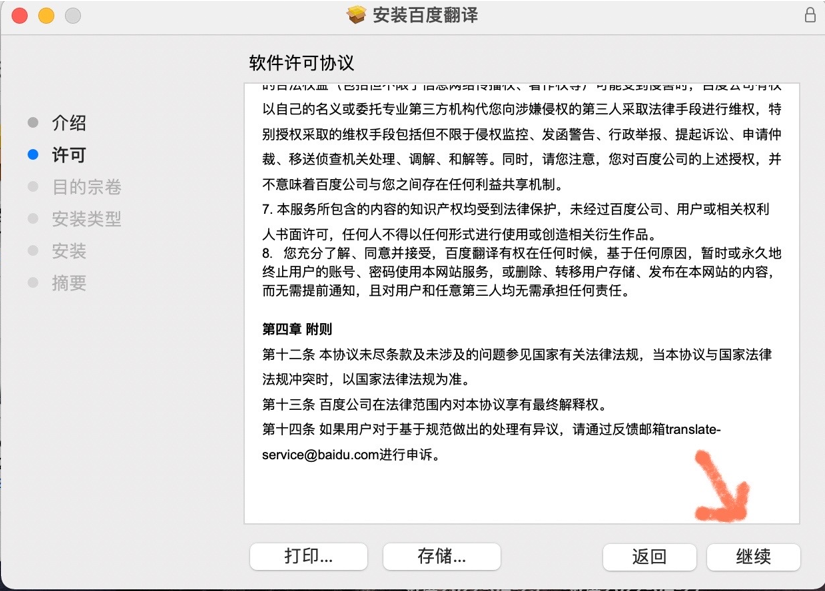
Task: Click the blue bullet beside 许可
Action: pyautogui.click(x=33, y=154)
